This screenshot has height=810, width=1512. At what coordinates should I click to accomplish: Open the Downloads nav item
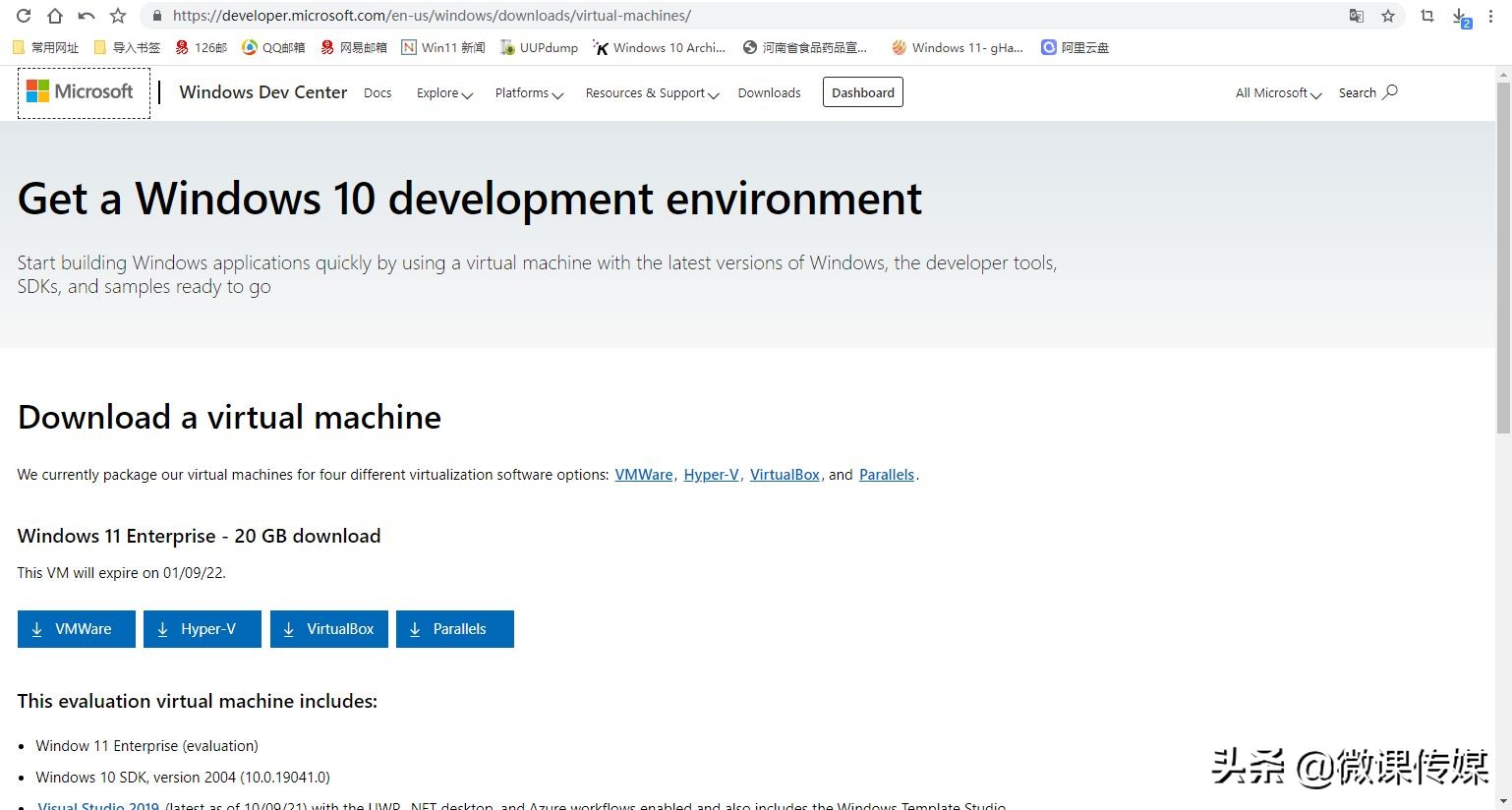pos(769,93)
